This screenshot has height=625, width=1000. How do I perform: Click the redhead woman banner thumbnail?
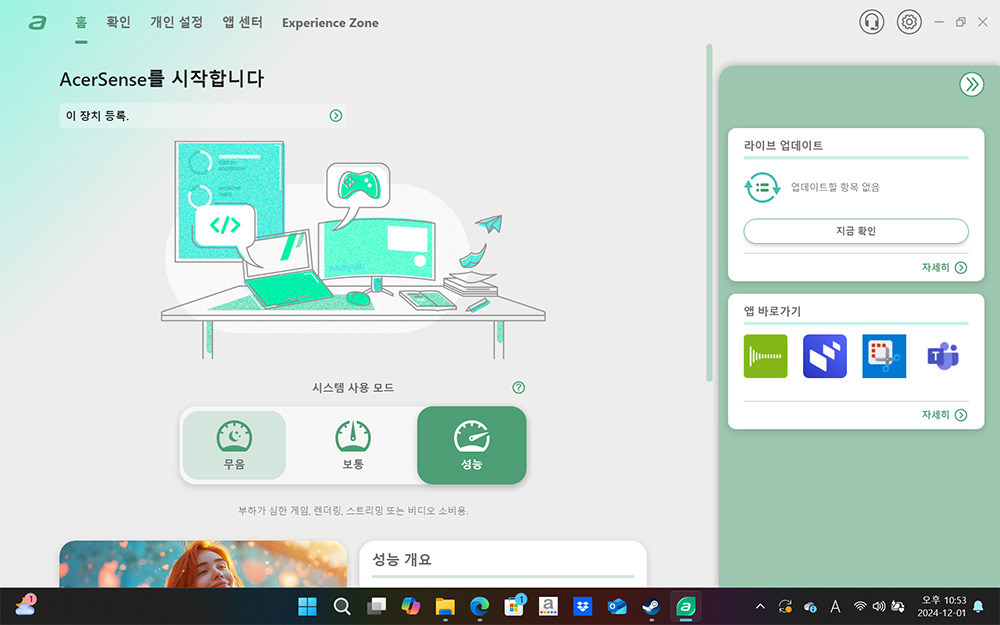click(x=203, y=564)
